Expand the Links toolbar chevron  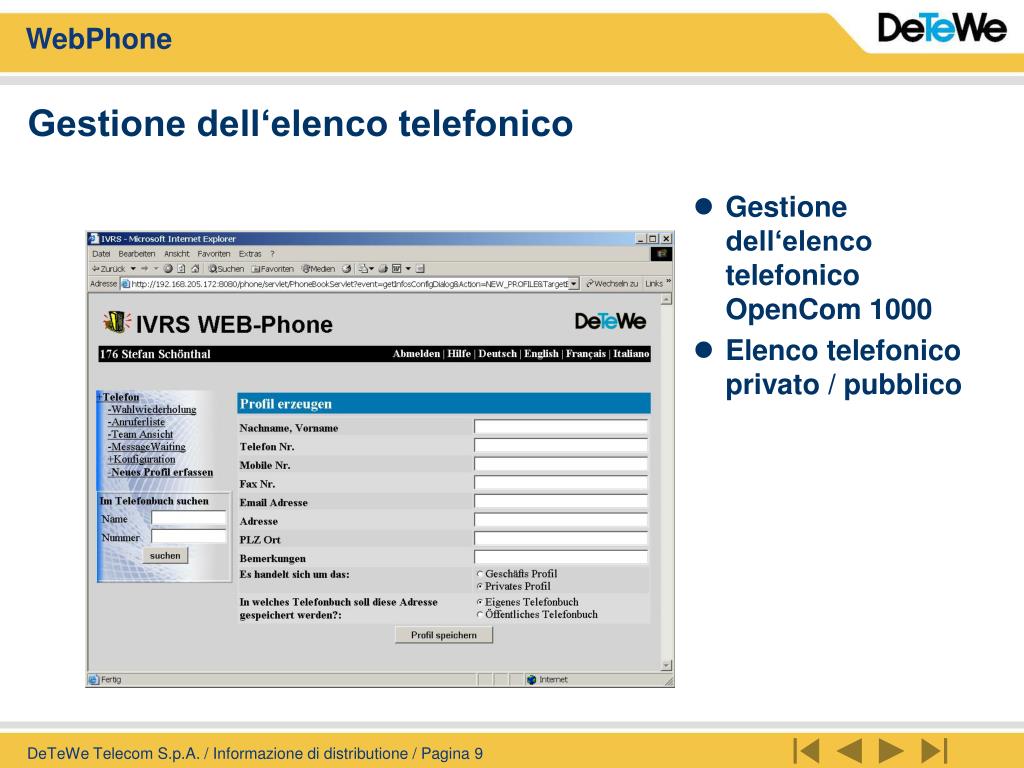point(668,282)
